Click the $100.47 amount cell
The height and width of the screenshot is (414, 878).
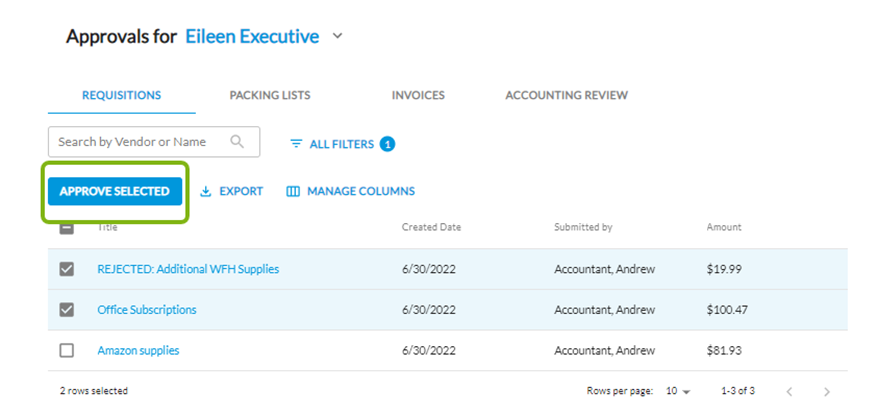tap(727, 310)
